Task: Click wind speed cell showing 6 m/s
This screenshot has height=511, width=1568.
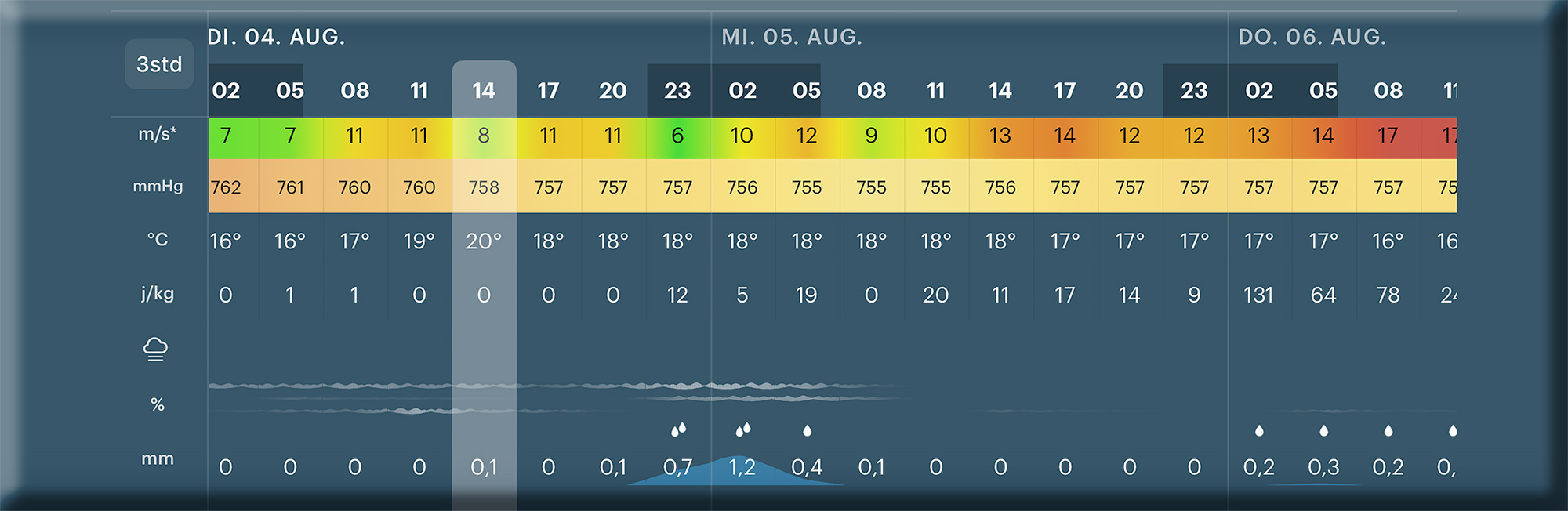Action: [678, 136]
